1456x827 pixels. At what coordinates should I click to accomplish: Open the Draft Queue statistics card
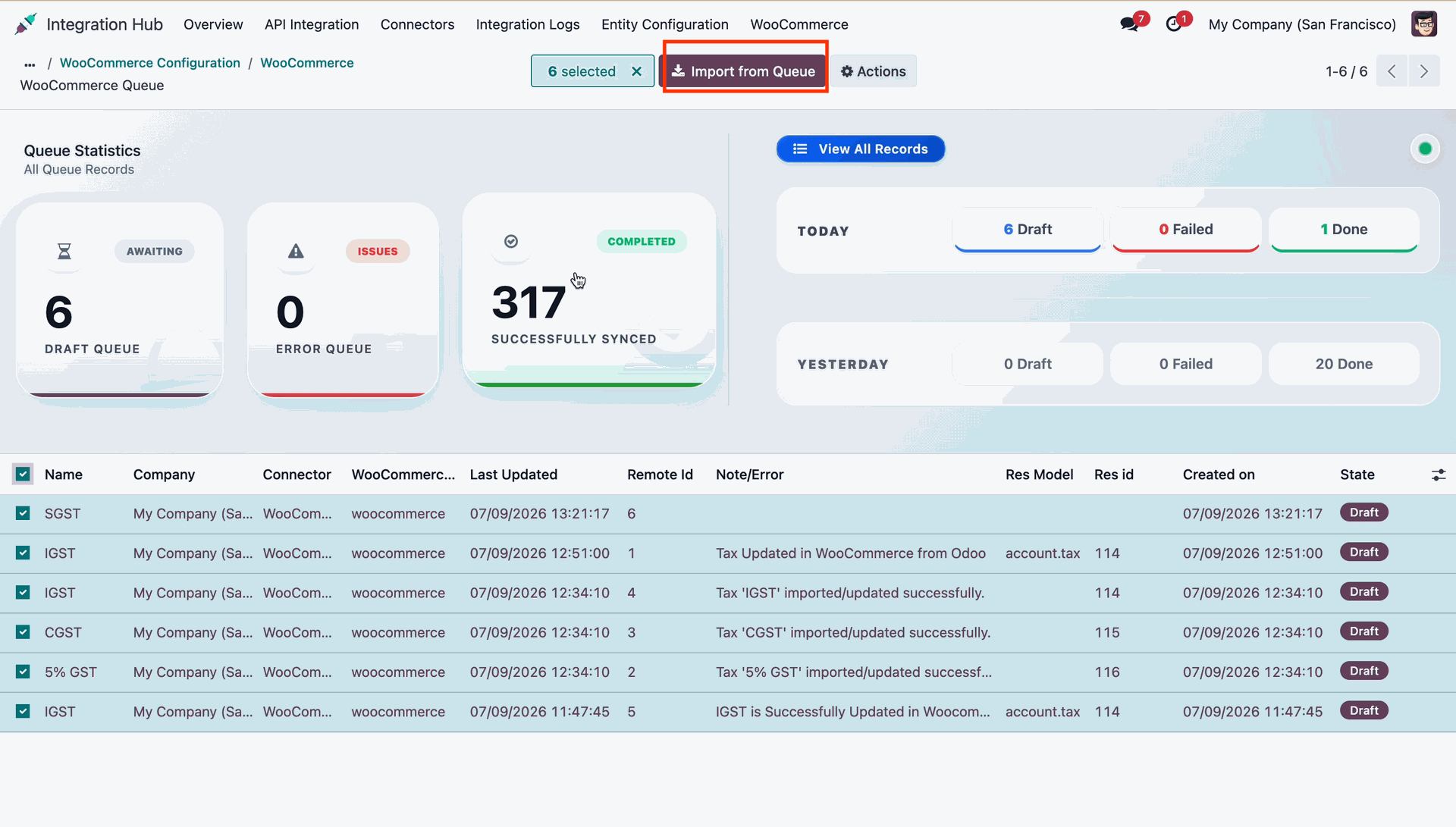pyautogui.click(x=120, y=299)
